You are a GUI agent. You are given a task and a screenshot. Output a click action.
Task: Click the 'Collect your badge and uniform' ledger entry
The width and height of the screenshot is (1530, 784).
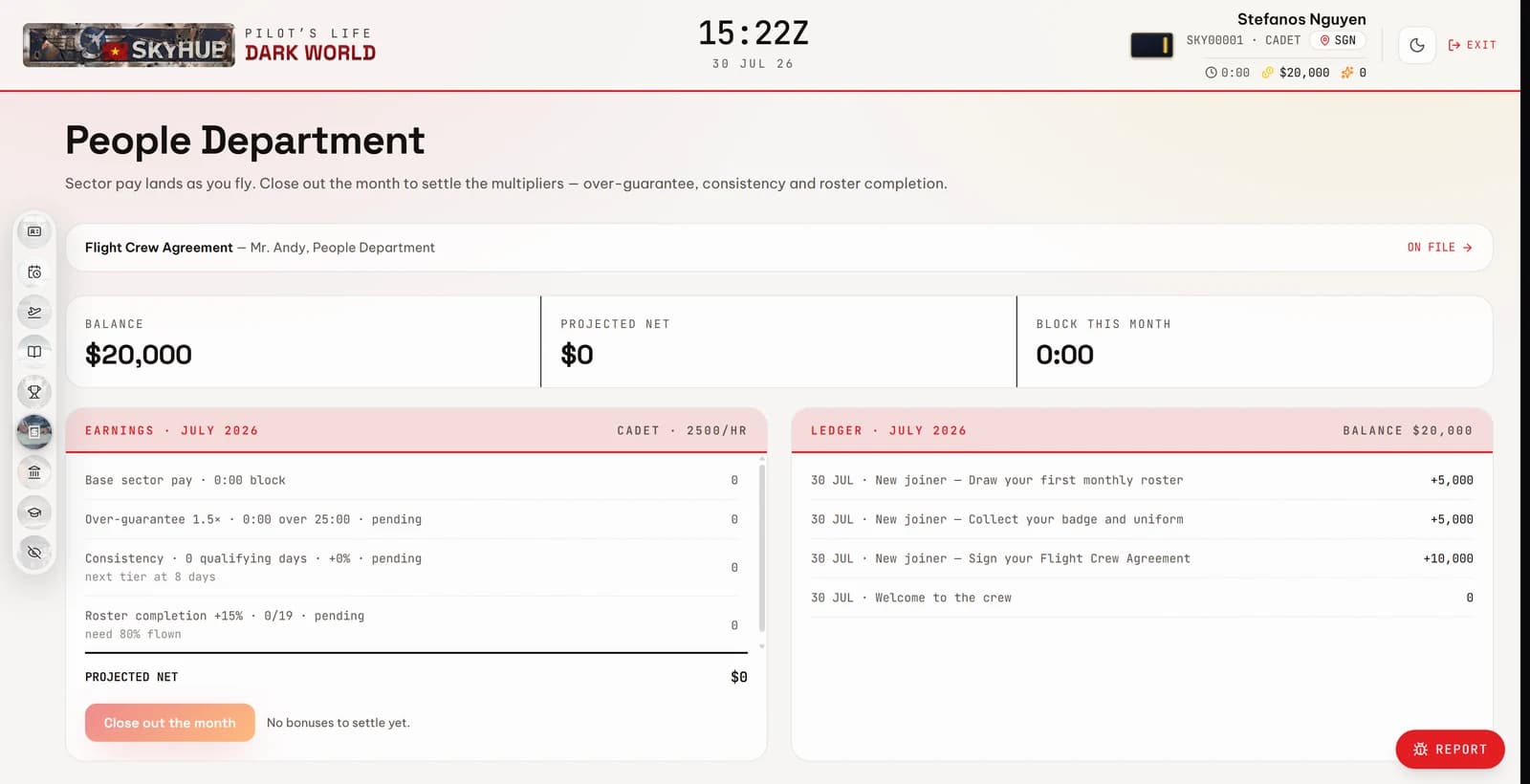[x=1142, y=519]
